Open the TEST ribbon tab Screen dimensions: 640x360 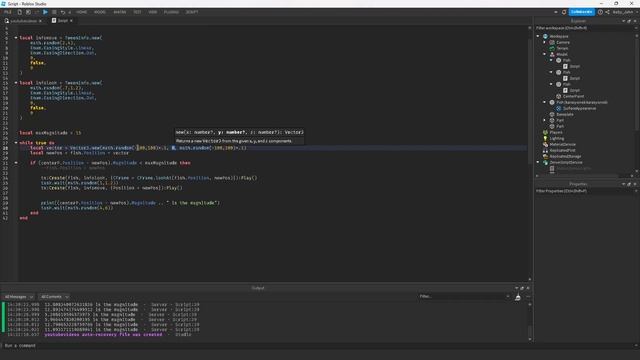[137, 12]
